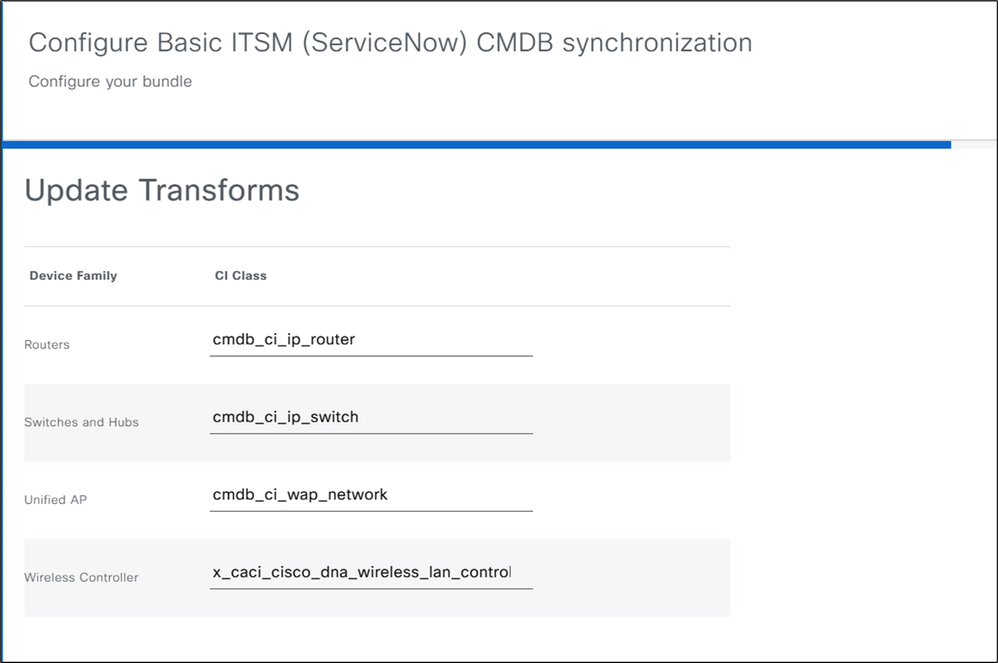The height and width of the screenshot is (663, 998).
Task: Click the Device Family column header
Action: click(x=73, y=276)
